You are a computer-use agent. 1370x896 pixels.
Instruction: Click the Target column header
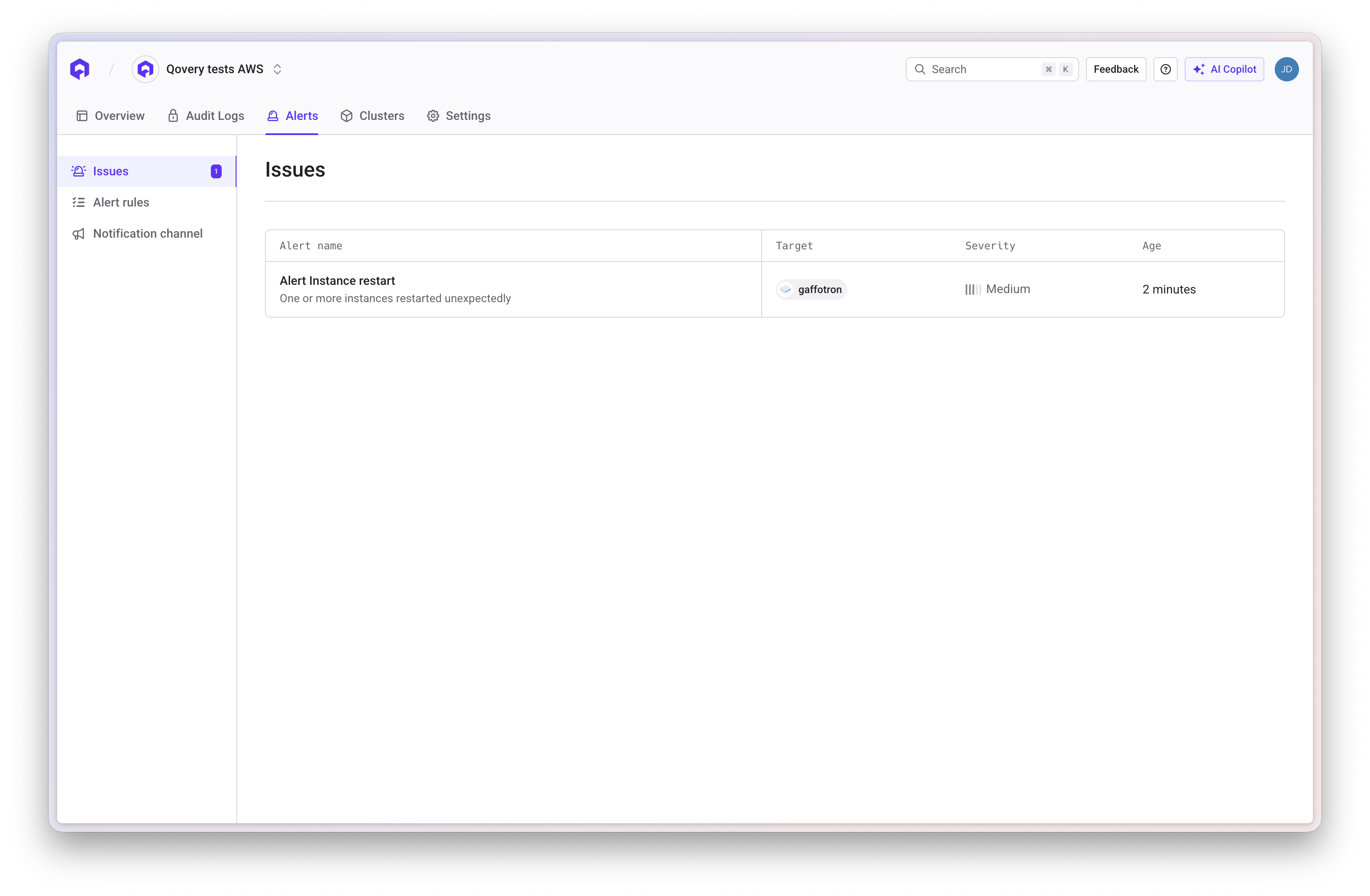pos(795,246)
